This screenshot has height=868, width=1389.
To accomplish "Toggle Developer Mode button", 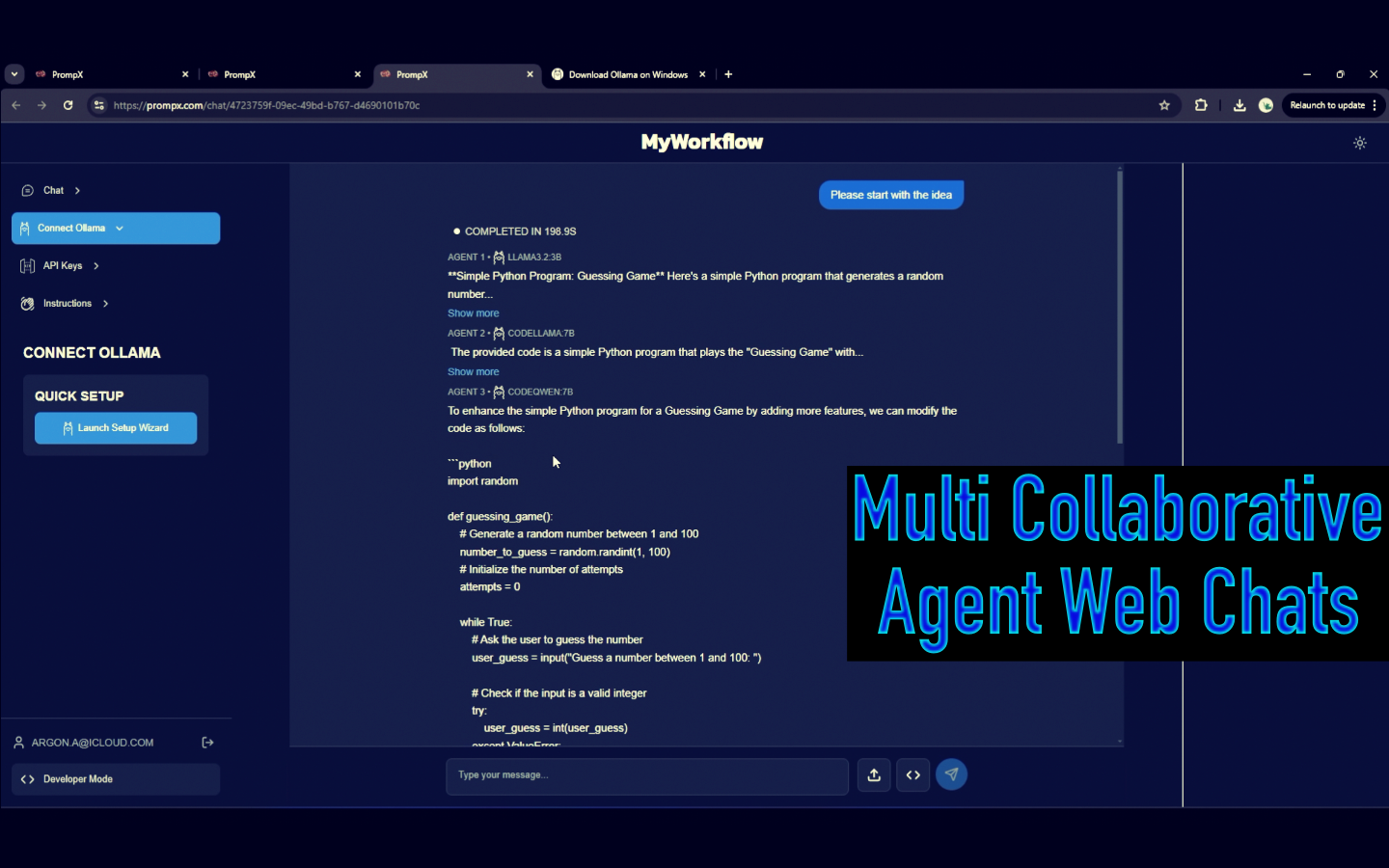I will point(116,779).
